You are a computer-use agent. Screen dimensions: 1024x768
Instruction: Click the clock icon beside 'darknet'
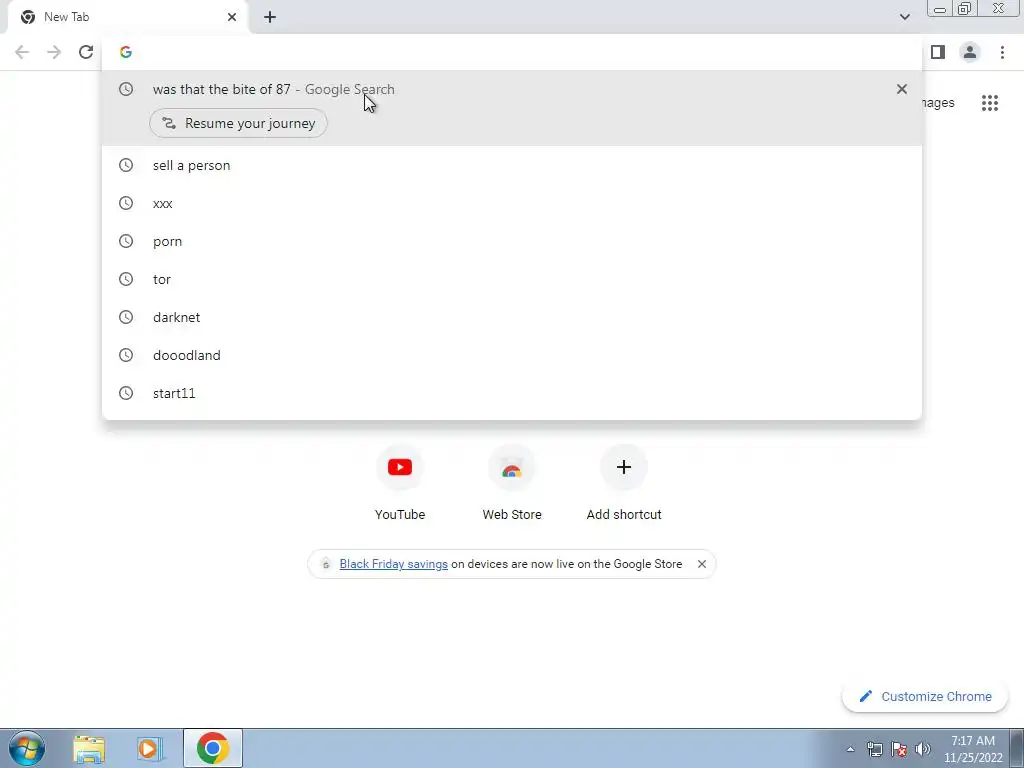126,317
